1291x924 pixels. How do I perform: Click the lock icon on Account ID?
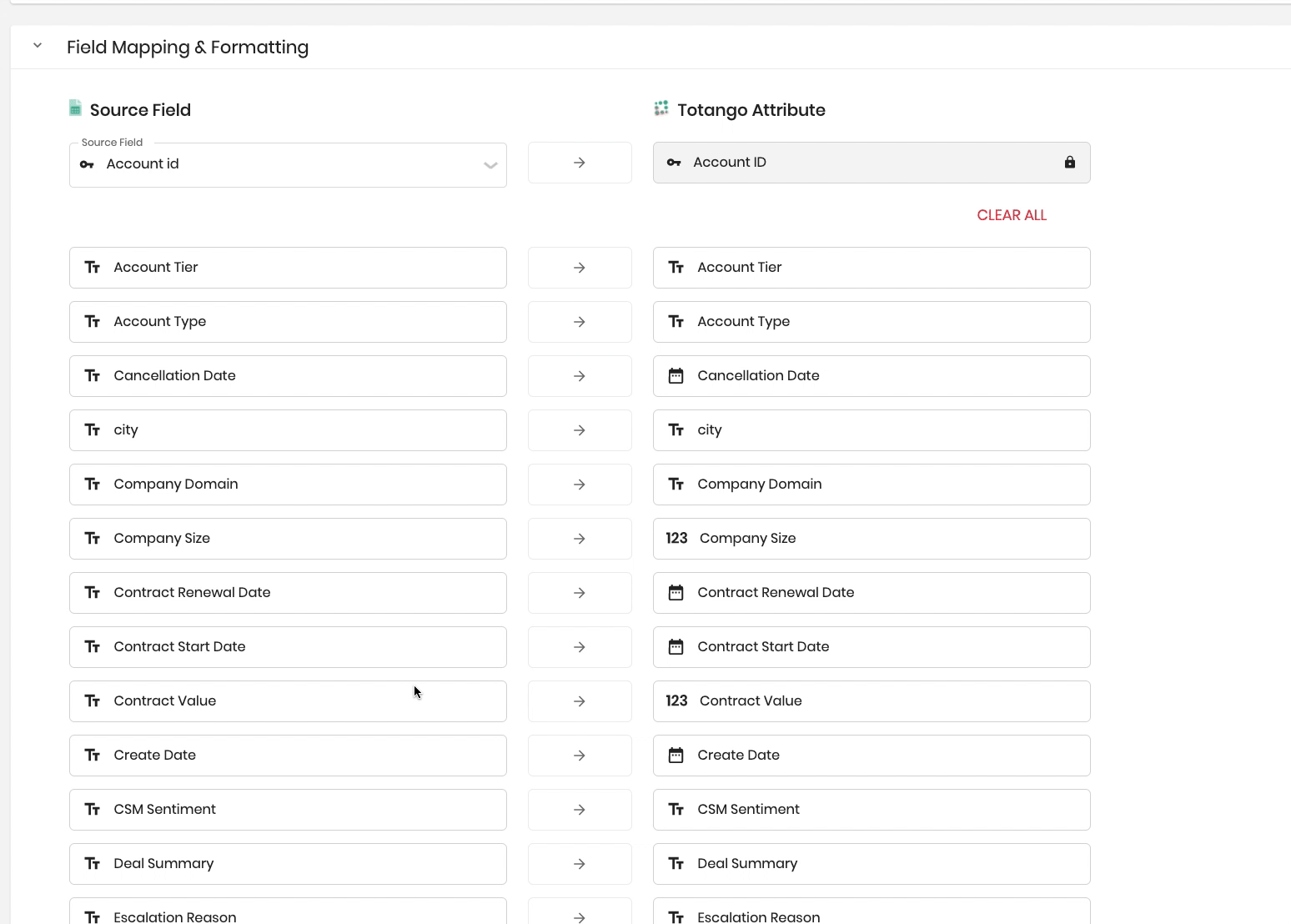(1070, 163)
